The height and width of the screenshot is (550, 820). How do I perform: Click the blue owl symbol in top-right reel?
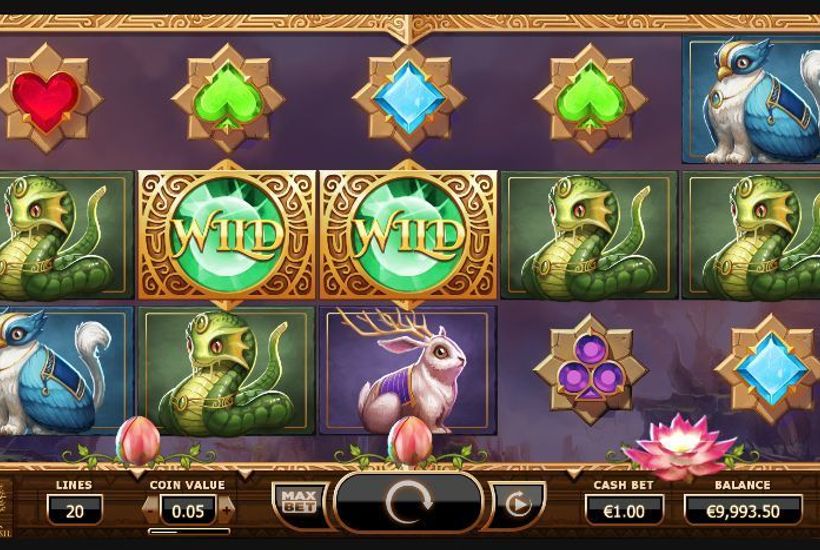pyautogui.click(x=751, y=99)
